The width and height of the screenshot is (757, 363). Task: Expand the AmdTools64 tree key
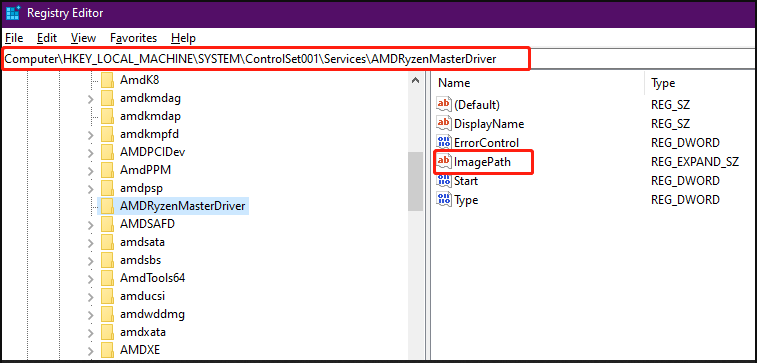[x=90, y=279]
